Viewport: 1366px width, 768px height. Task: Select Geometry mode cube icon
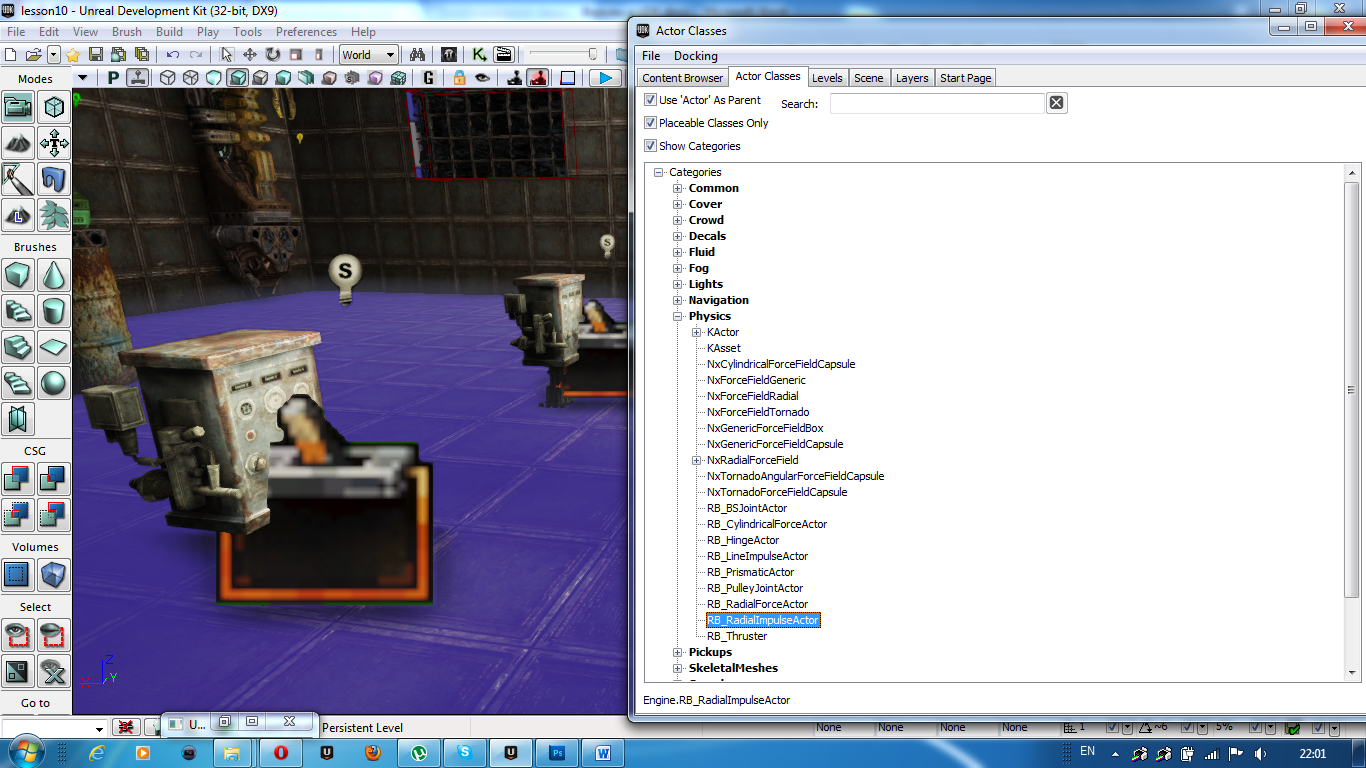point(54,107)
